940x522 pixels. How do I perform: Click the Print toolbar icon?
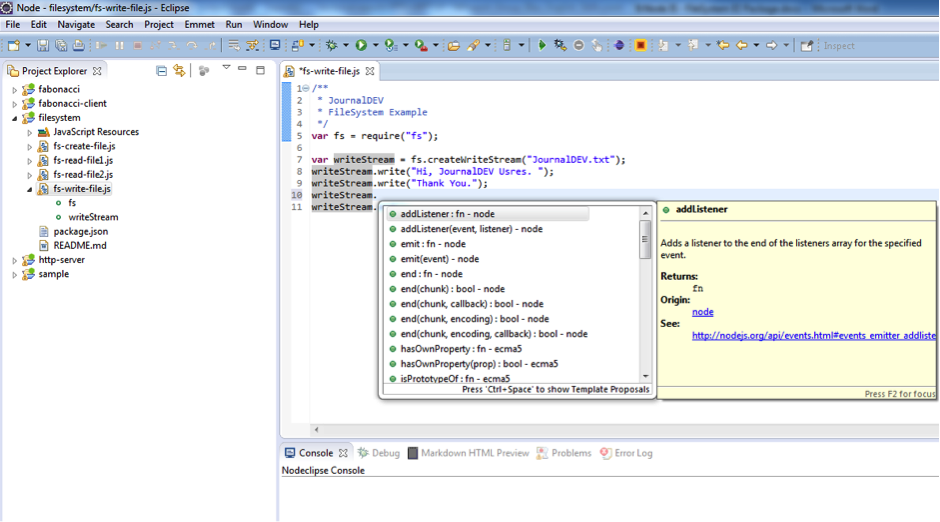pos(79,46)
